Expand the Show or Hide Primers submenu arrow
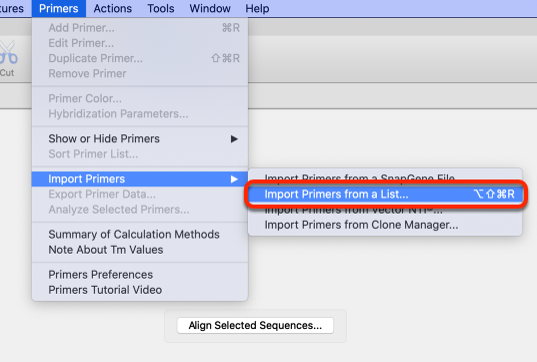The height and width of the screenshot is (362, 537). point(234,139)
